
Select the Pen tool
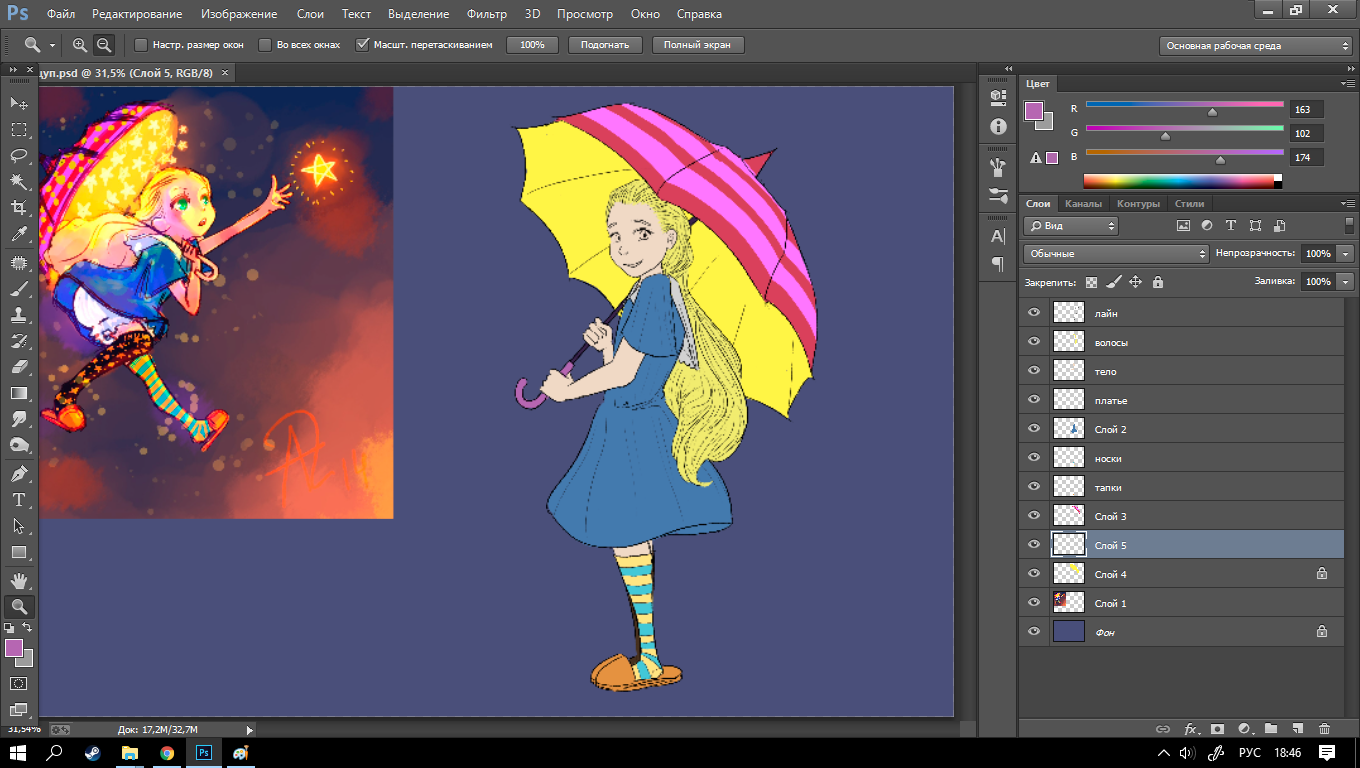click(x=19, y=473)
